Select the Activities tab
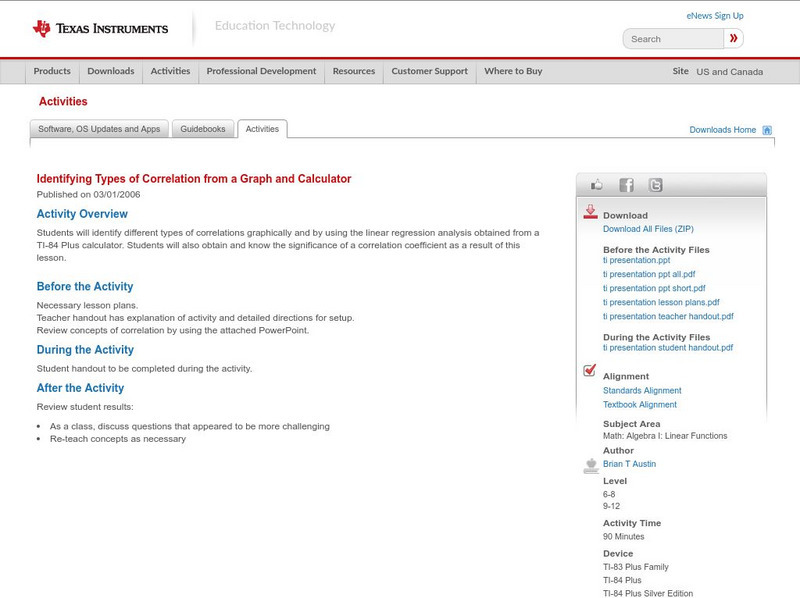Viewport: 800px width, 598px height. click(262, 129)
